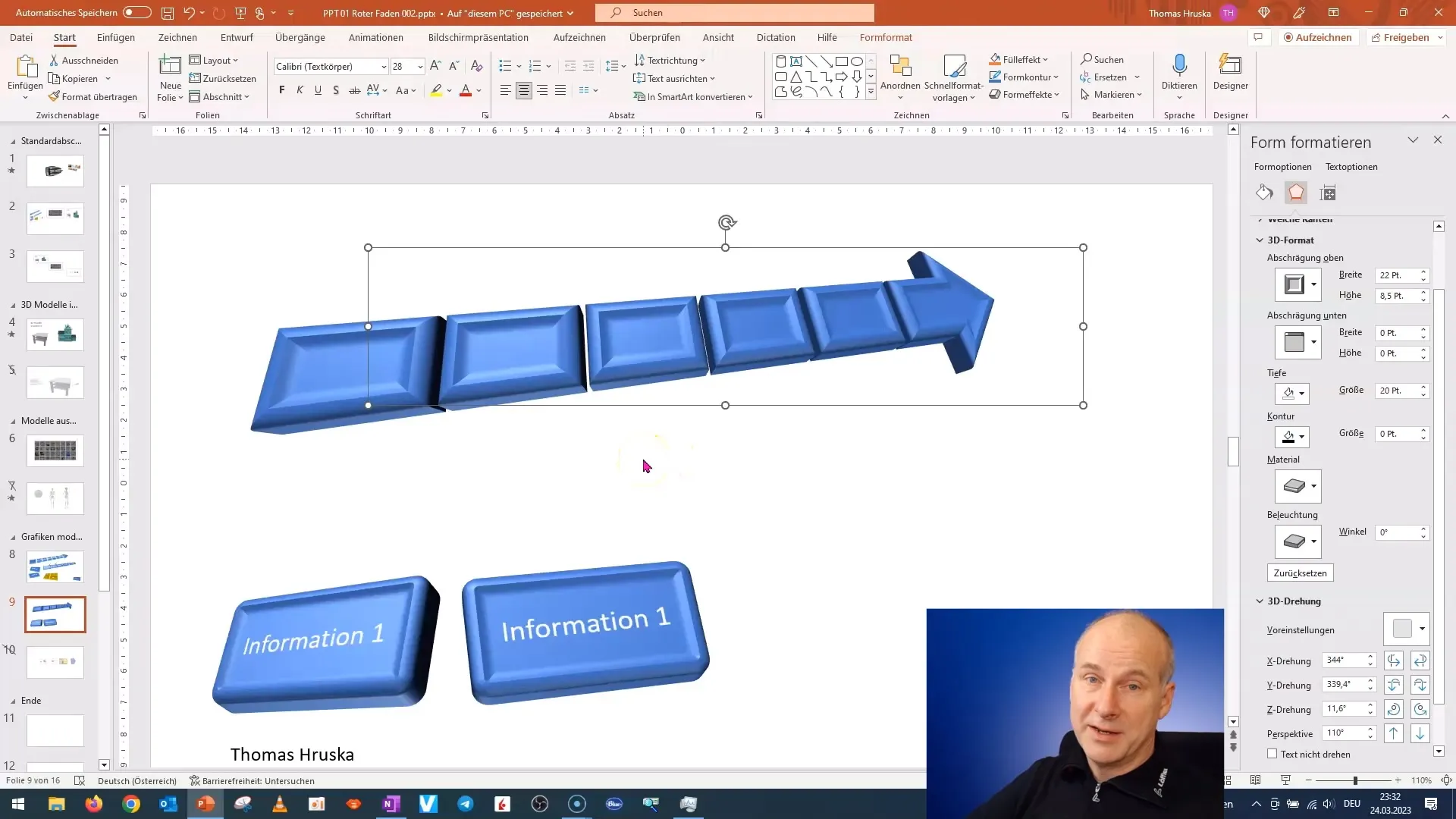
Task: Select the Textoptionen tab in side panel
Action: (x=1352, y=166)
